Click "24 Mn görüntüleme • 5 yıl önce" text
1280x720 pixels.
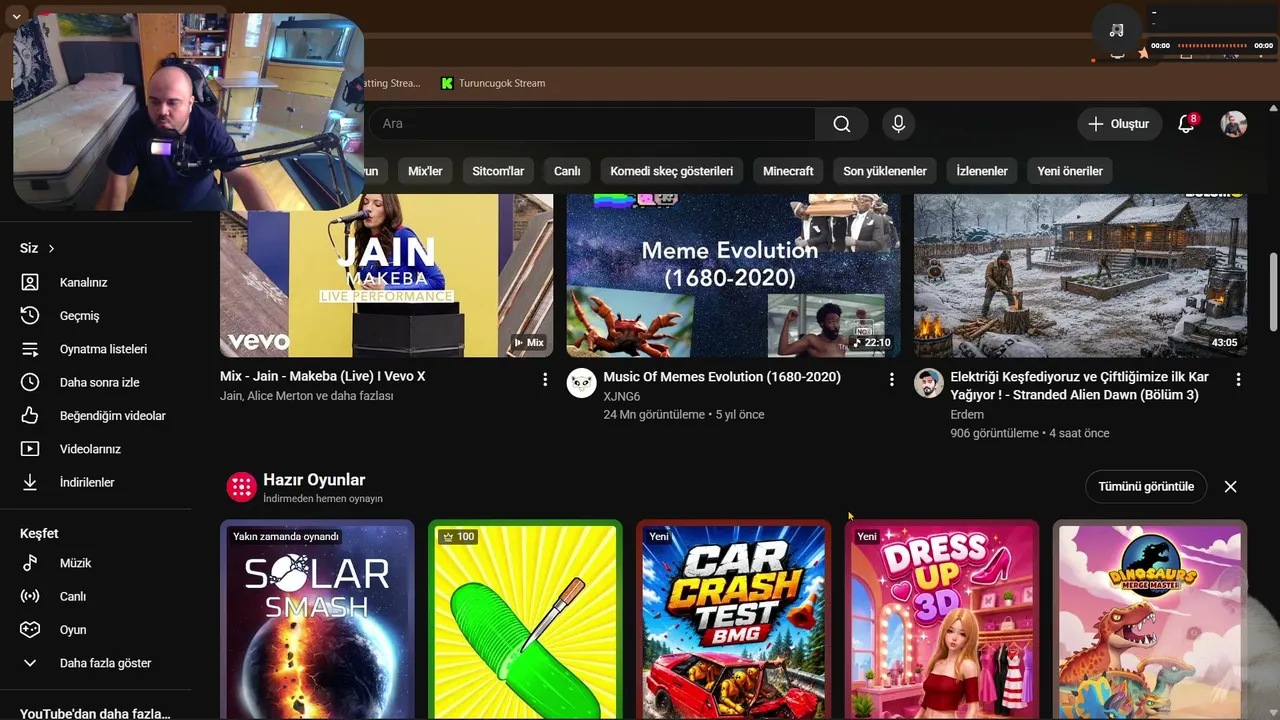684,414
